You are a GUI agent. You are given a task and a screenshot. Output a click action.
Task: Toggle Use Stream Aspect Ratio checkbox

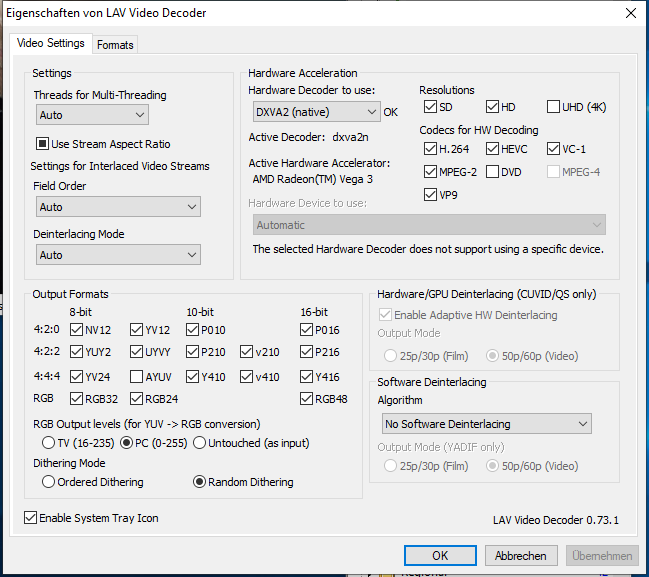tap(43, 144)
